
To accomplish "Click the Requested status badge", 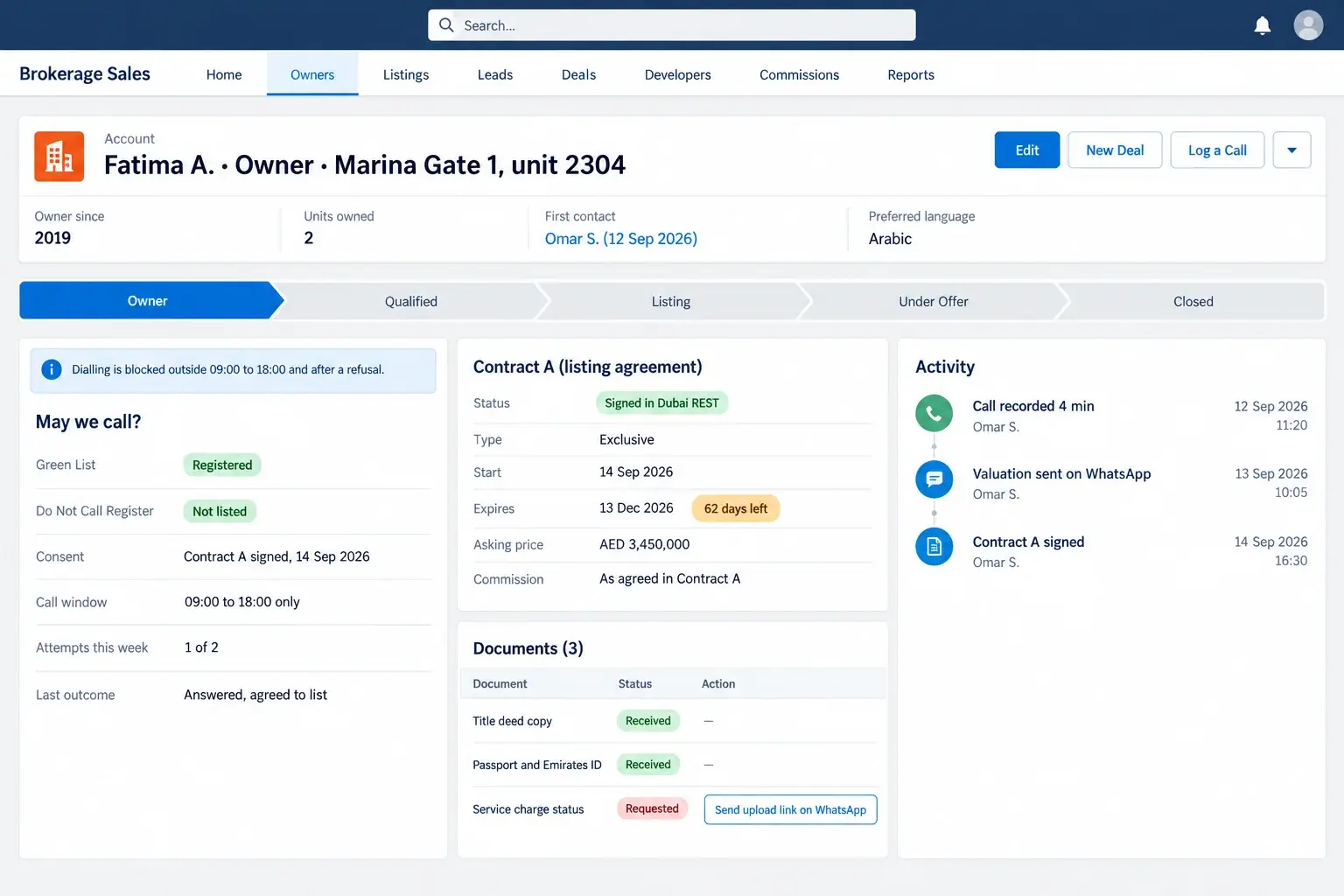I will [652, 808].
